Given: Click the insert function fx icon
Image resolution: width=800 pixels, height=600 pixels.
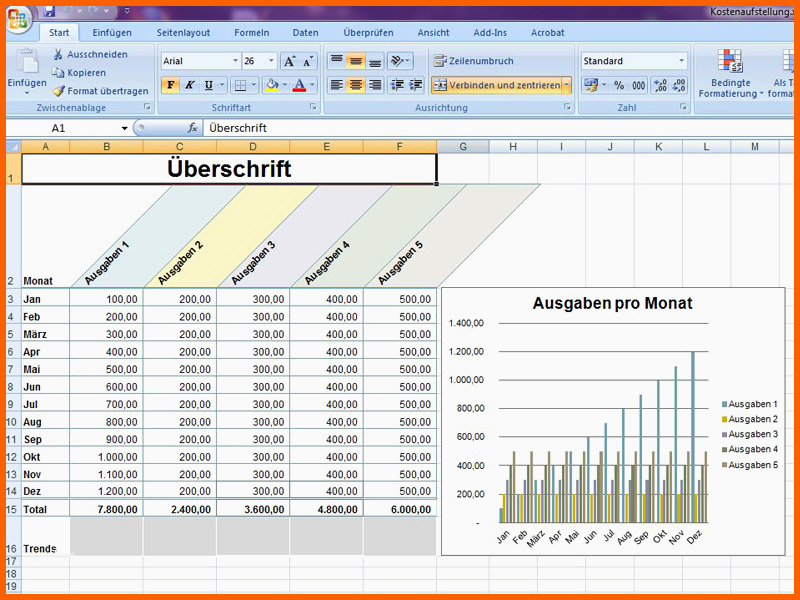Looking at the screenshot, I should (192, 128).
